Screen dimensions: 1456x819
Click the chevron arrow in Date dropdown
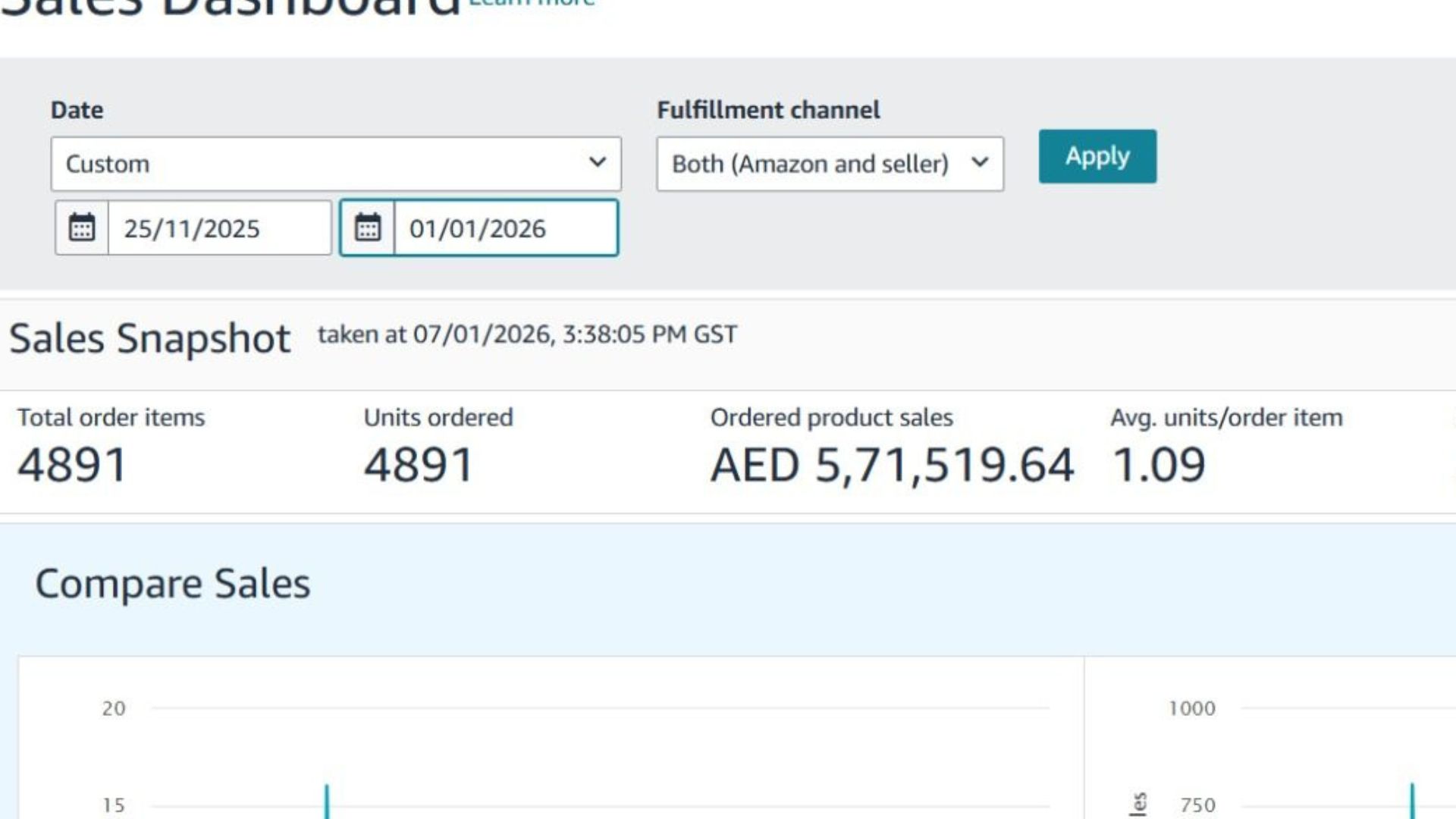(598, 162)
